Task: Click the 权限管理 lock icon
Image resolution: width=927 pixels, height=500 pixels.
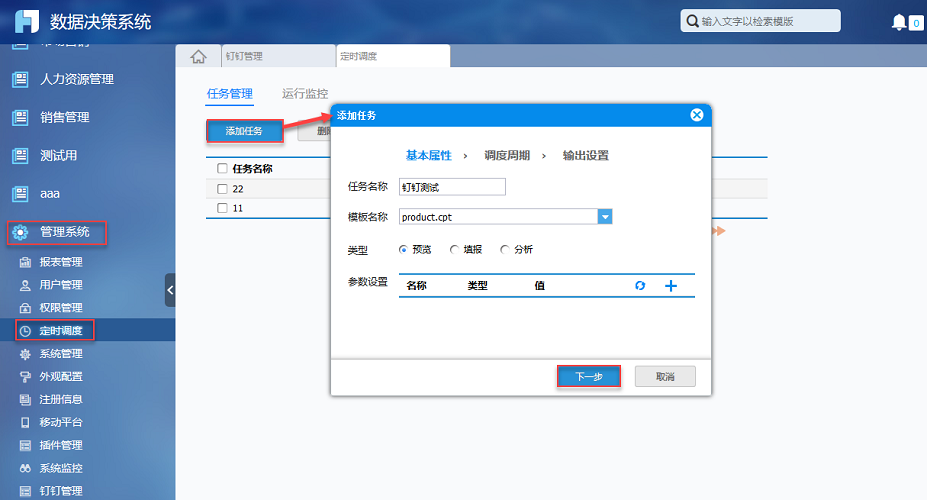Action: pos(25,308)
